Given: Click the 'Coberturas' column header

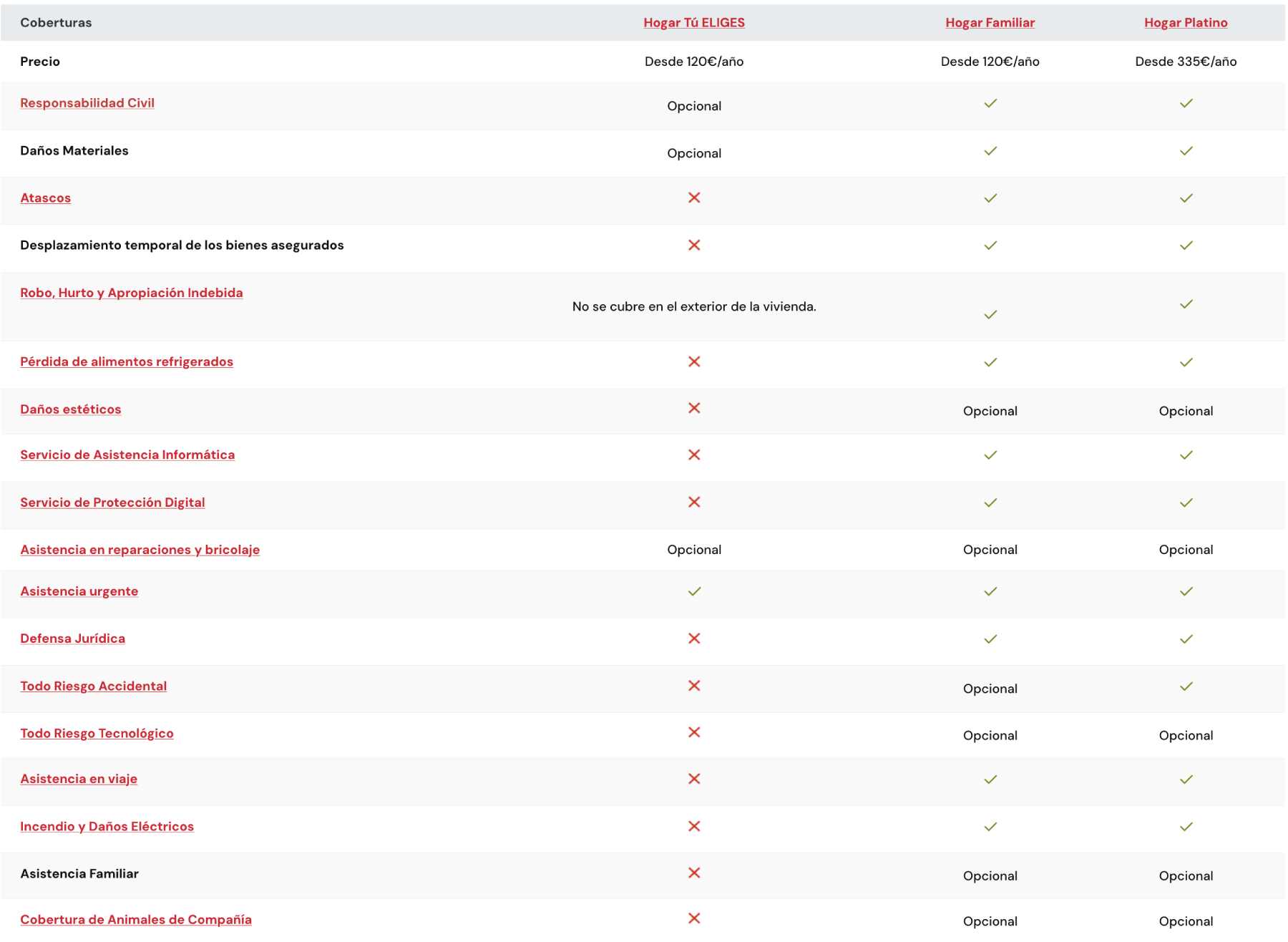Looking at the screenshot, I should click(x=56, y=22).
